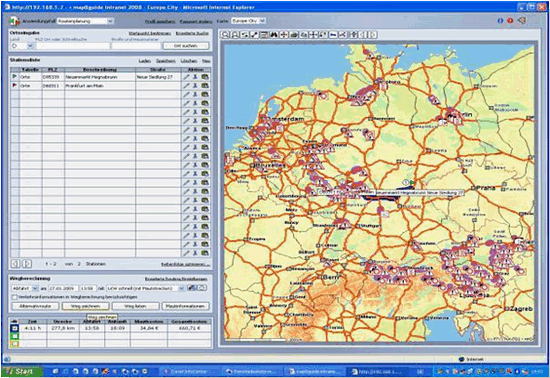Image resolution: width=550 pixels, height=378 pixels.
Task: Click the red destination flag of Frankfurt row
Action: coord(14,85)
